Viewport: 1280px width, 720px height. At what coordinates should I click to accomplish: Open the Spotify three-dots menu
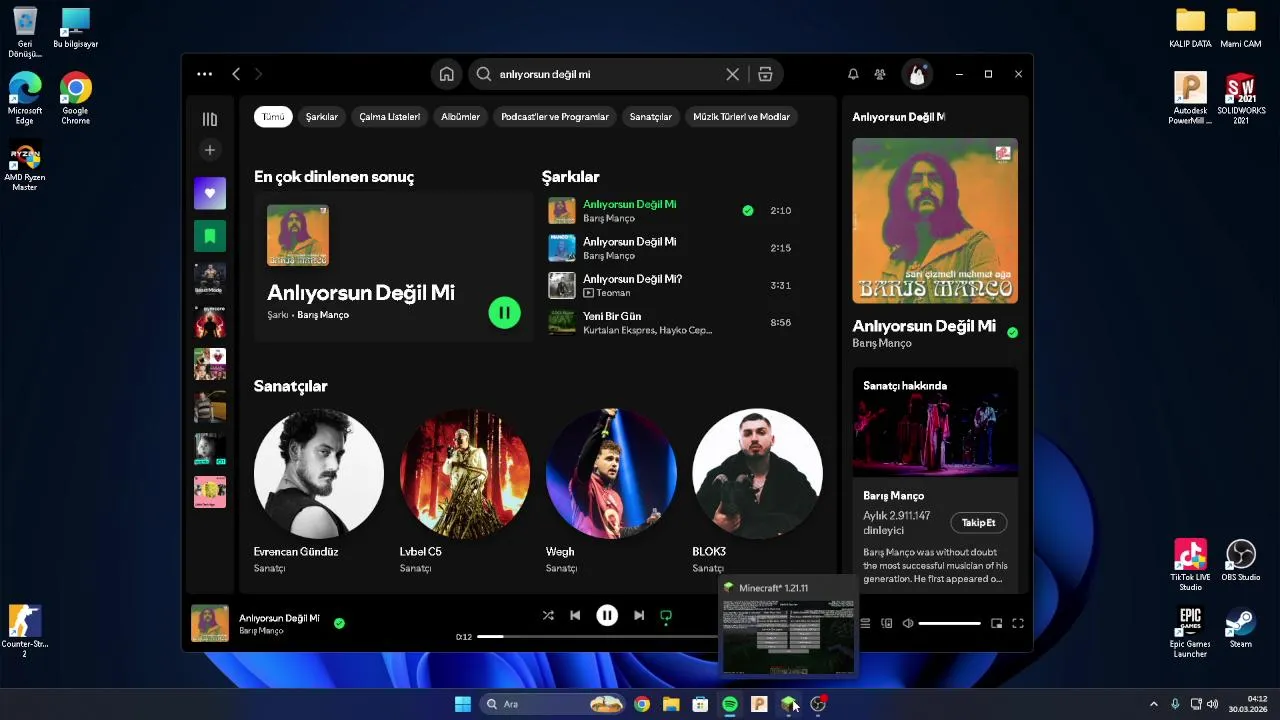204,74
